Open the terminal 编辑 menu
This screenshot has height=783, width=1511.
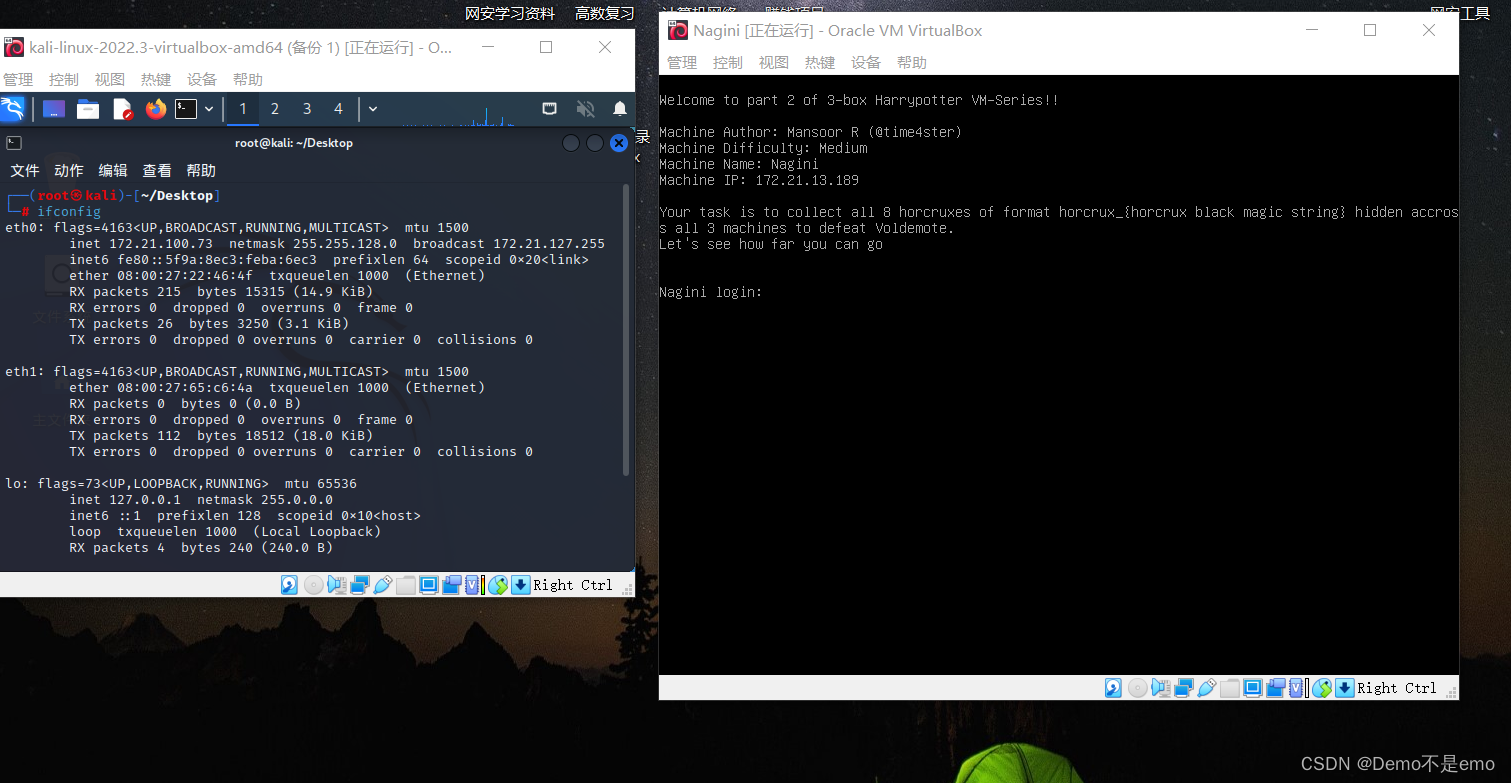(113, 171)
